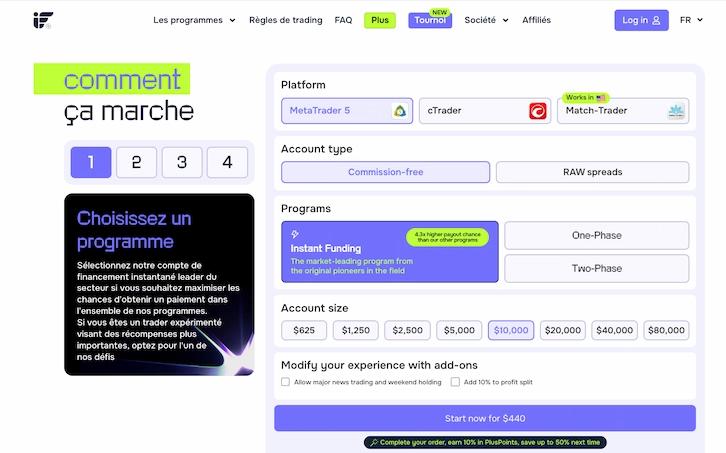Open the FAQ menu item
The image size is (726, 453).
coord(343,20)
